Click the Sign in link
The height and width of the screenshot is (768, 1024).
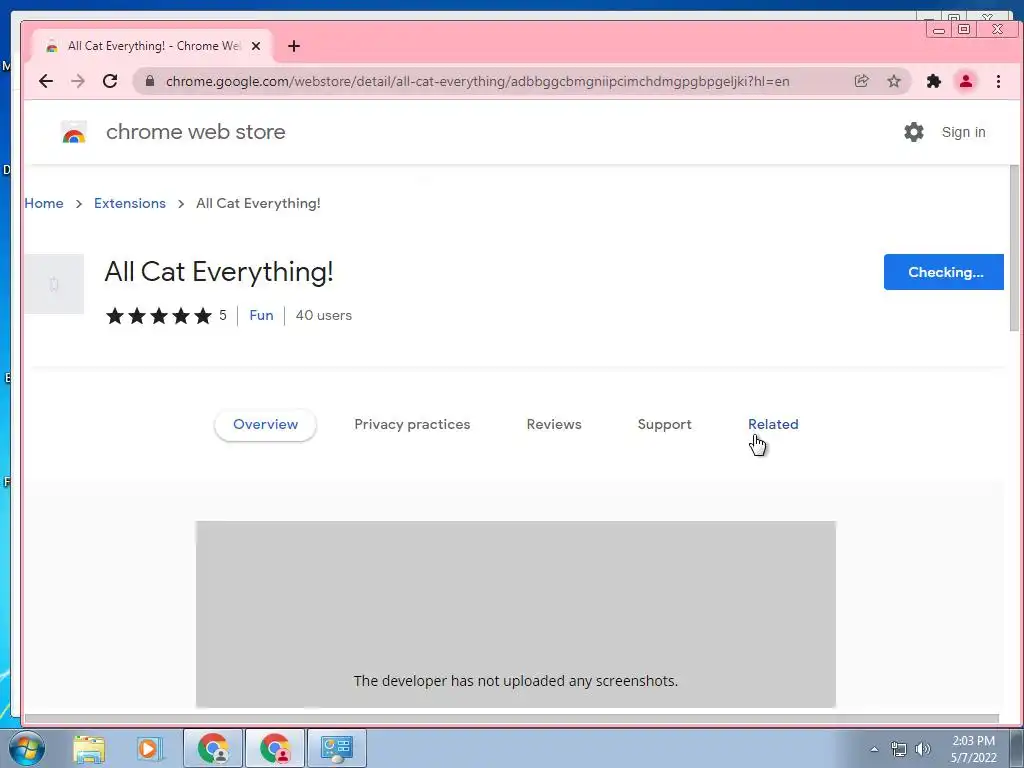(963, 132)
